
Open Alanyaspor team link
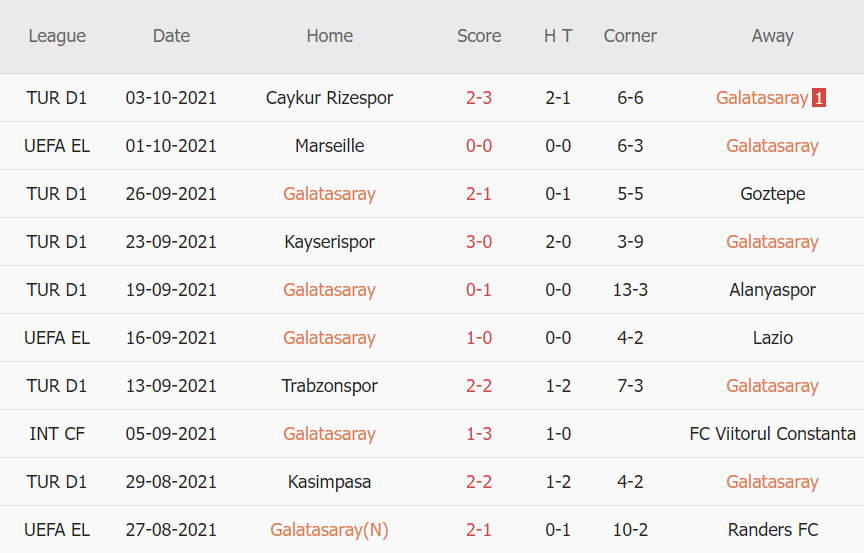point(772,290)
